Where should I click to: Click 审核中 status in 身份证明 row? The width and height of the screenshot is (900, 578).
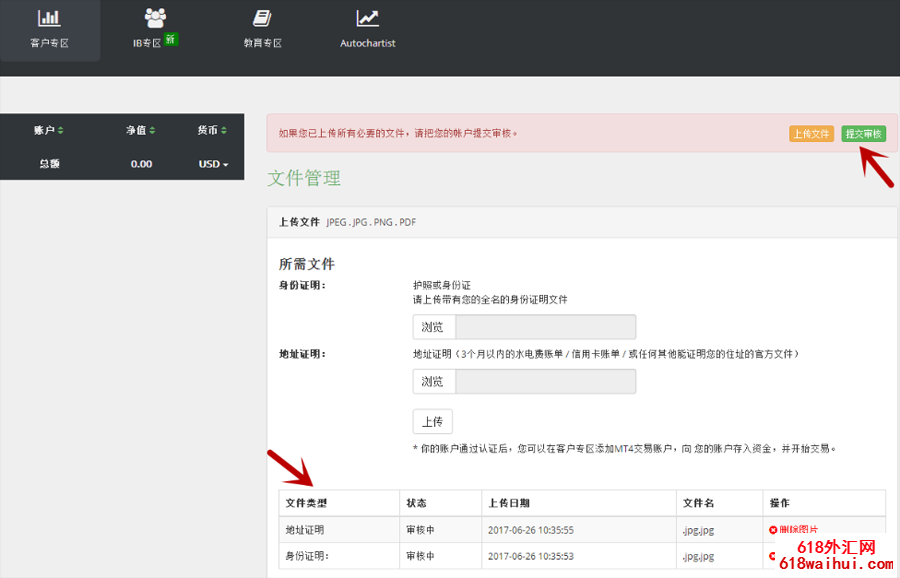(x=421, y=556)
